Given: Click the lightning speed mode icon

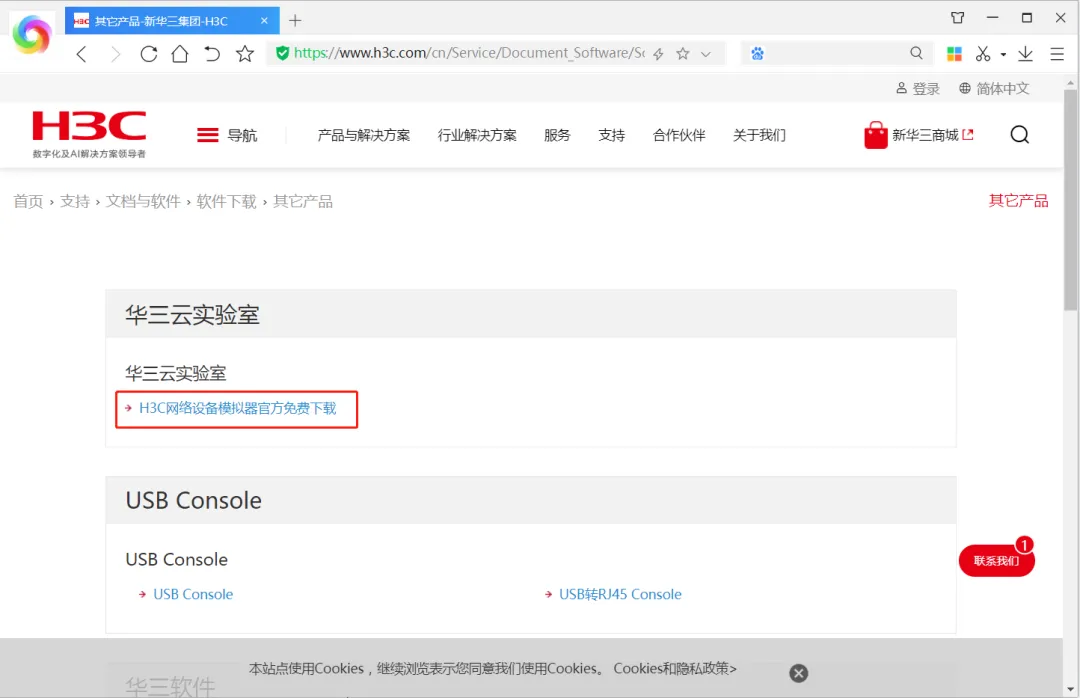Looking at the screenshot, I should point(658,54).
